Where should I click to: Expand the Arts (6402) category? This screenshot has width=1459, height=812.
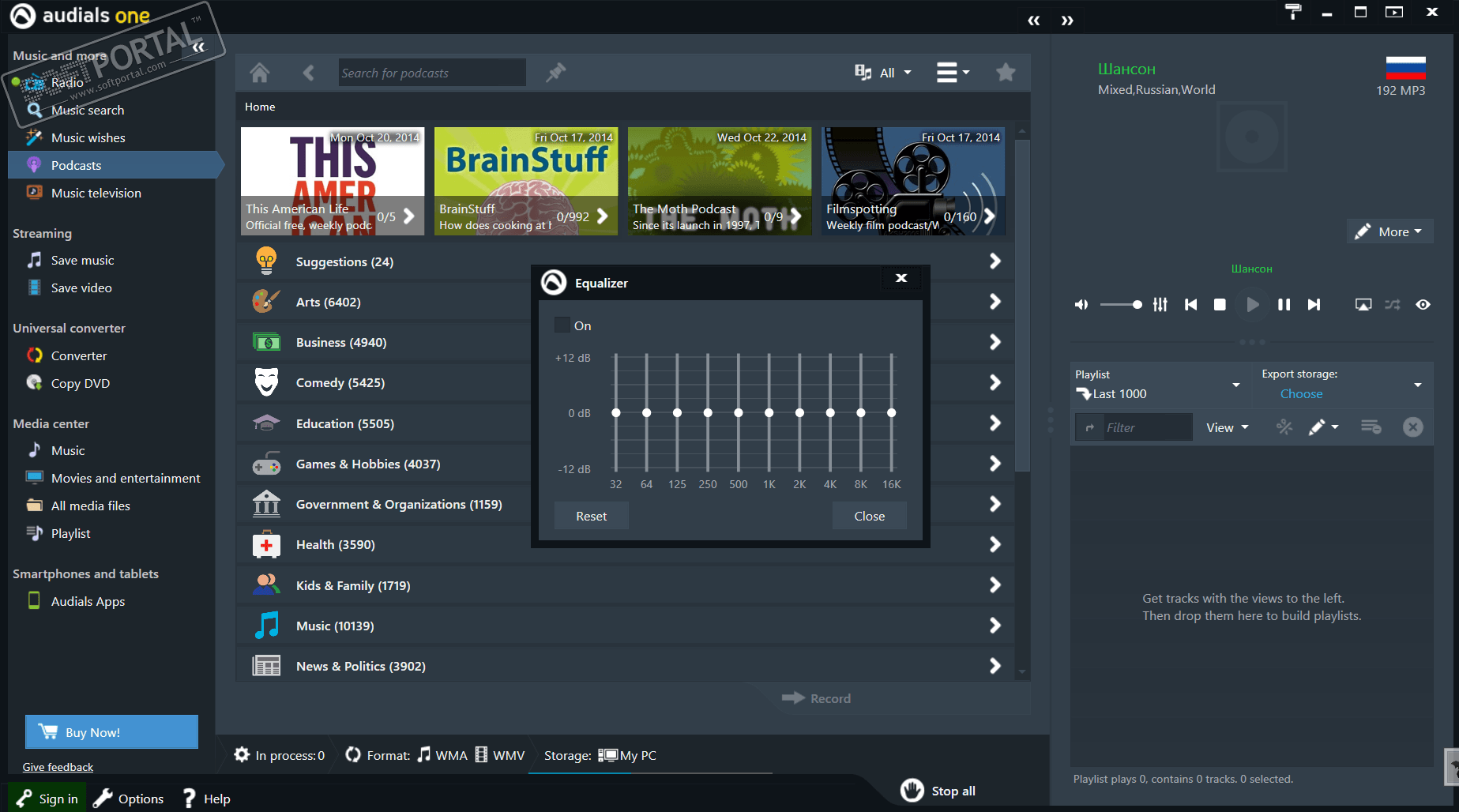[625, 302]
